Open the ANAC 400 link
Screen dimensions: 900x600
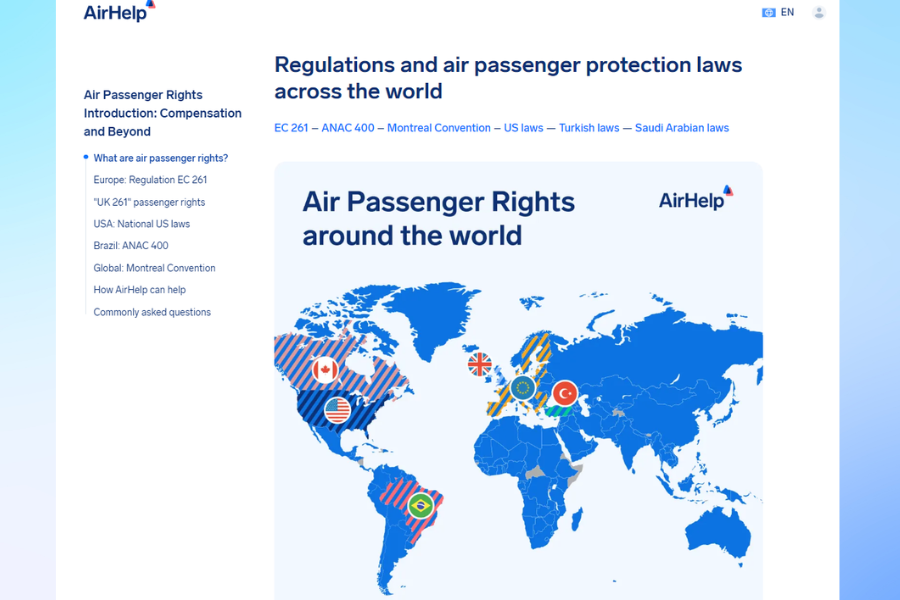[x=348, y=128]
